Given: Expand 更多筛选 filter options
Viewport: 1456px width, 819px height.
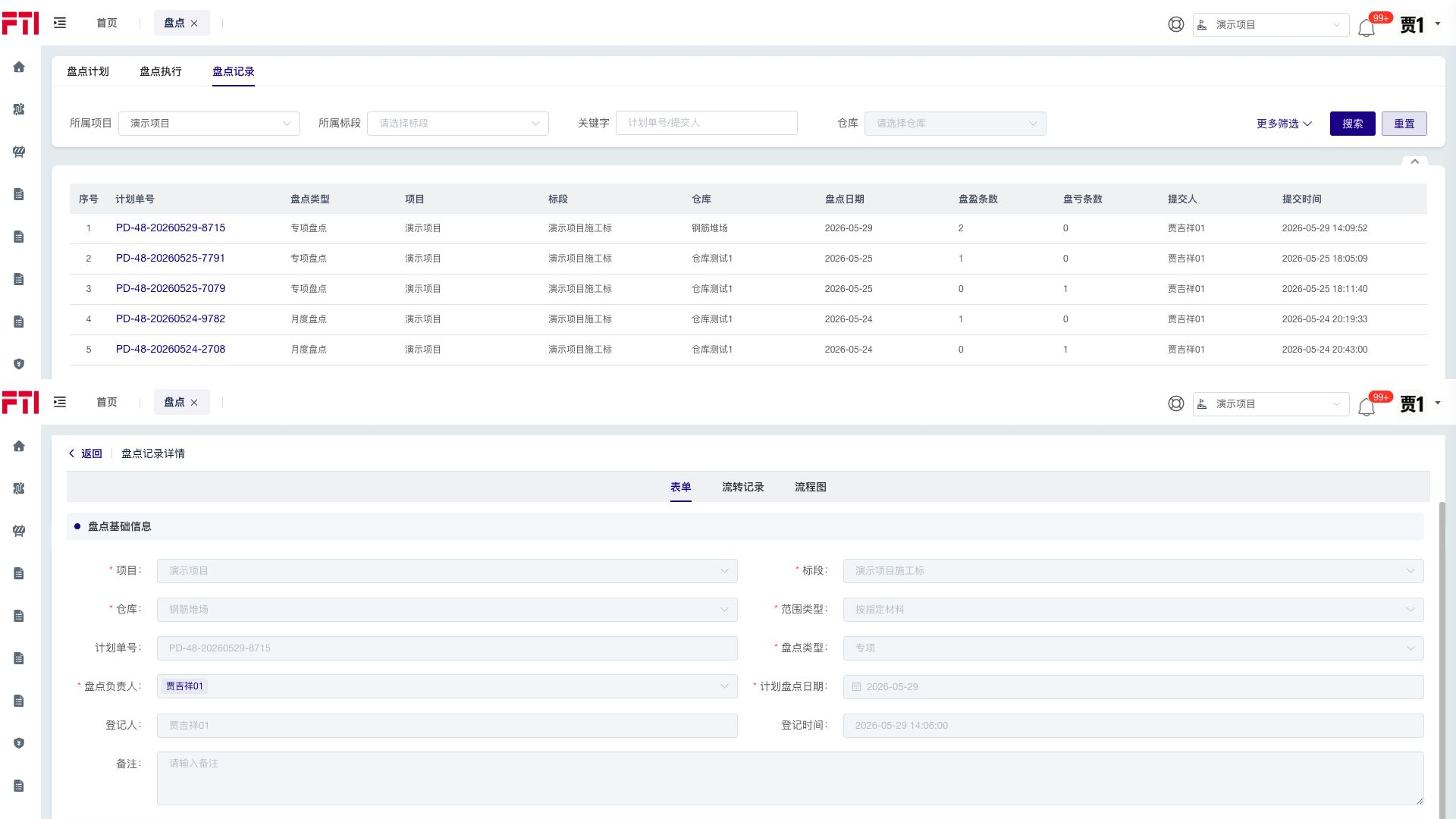Looking at the screenshot, I should click(1284, 124).
